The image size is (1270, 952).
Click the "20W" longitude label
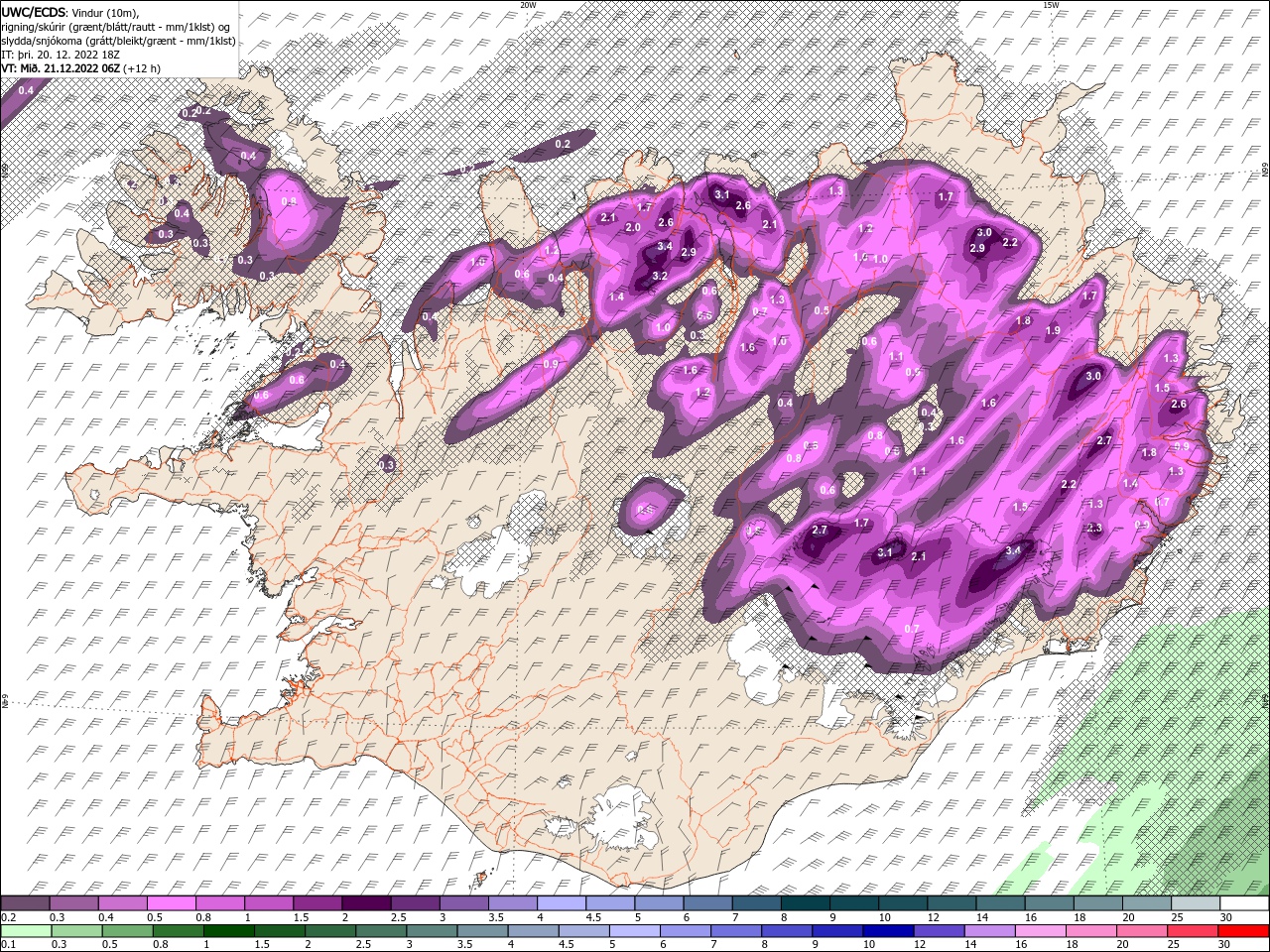[x=528, y=5]
